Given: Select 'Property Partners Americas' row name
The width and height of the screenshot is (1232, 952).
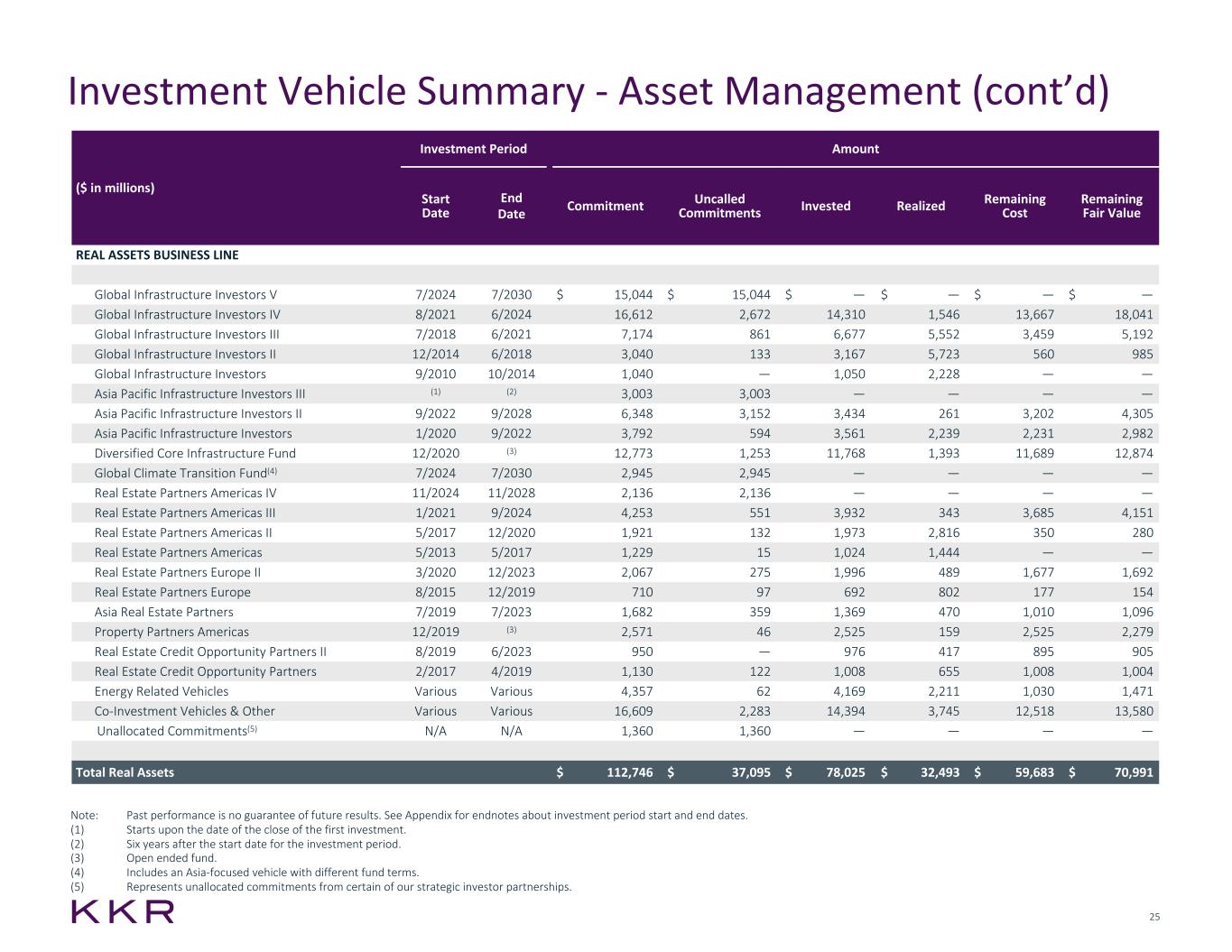Looking at the screenshot, I should pyautogui.click(x=171, y=632).
